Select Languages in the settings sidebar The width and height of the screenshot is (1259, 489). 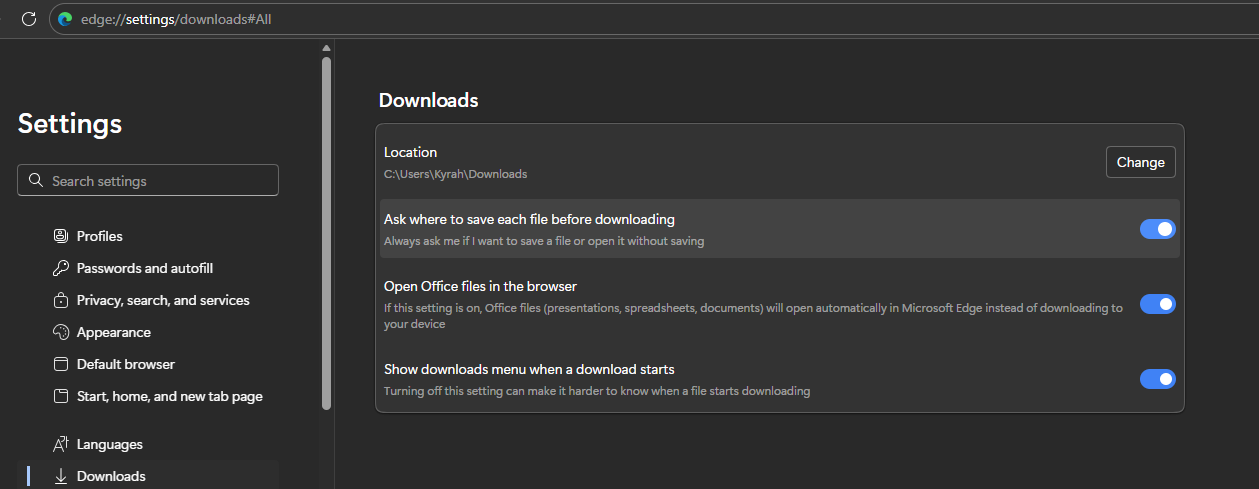click(109, 444)
